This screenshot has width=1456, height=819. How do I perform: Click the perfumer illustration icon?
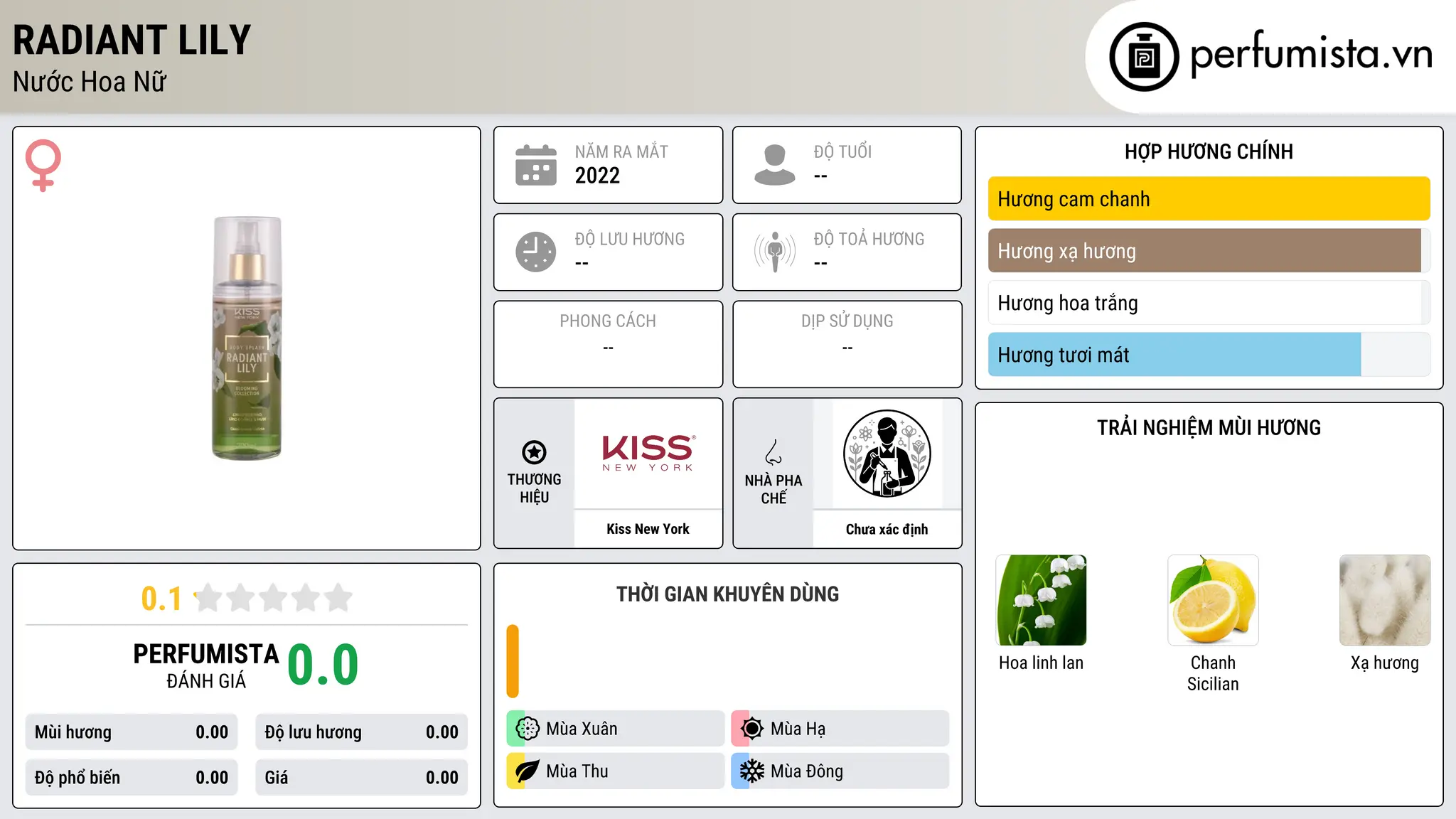pos(887,454)
